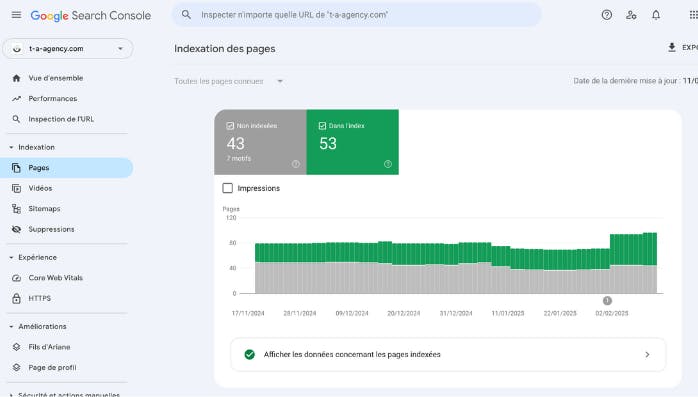Click the trend icon beside Performances
The height and width of the screenshot is (397, 698).
[x=16, y=98]
